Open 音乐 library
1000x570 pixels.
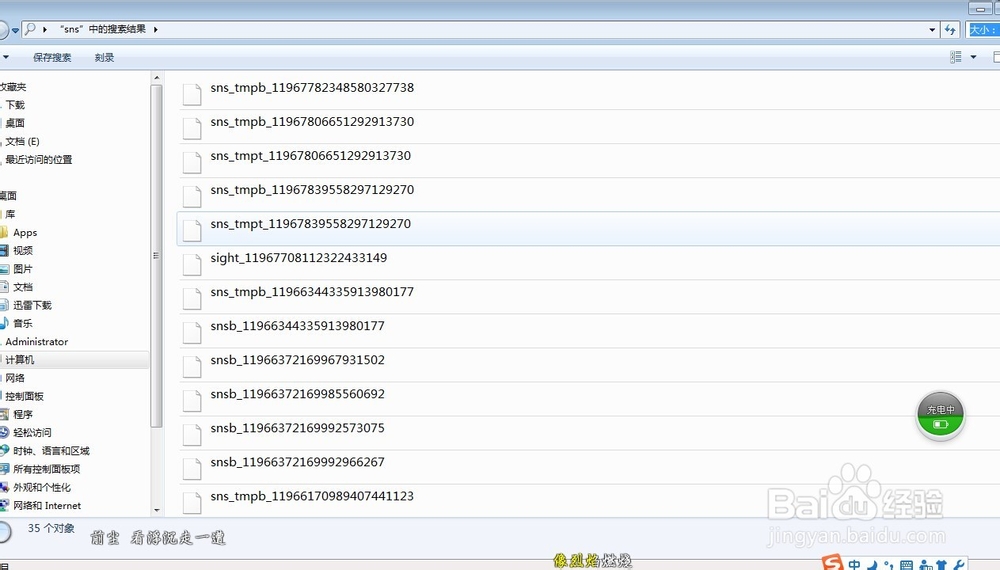click(23, 323)
